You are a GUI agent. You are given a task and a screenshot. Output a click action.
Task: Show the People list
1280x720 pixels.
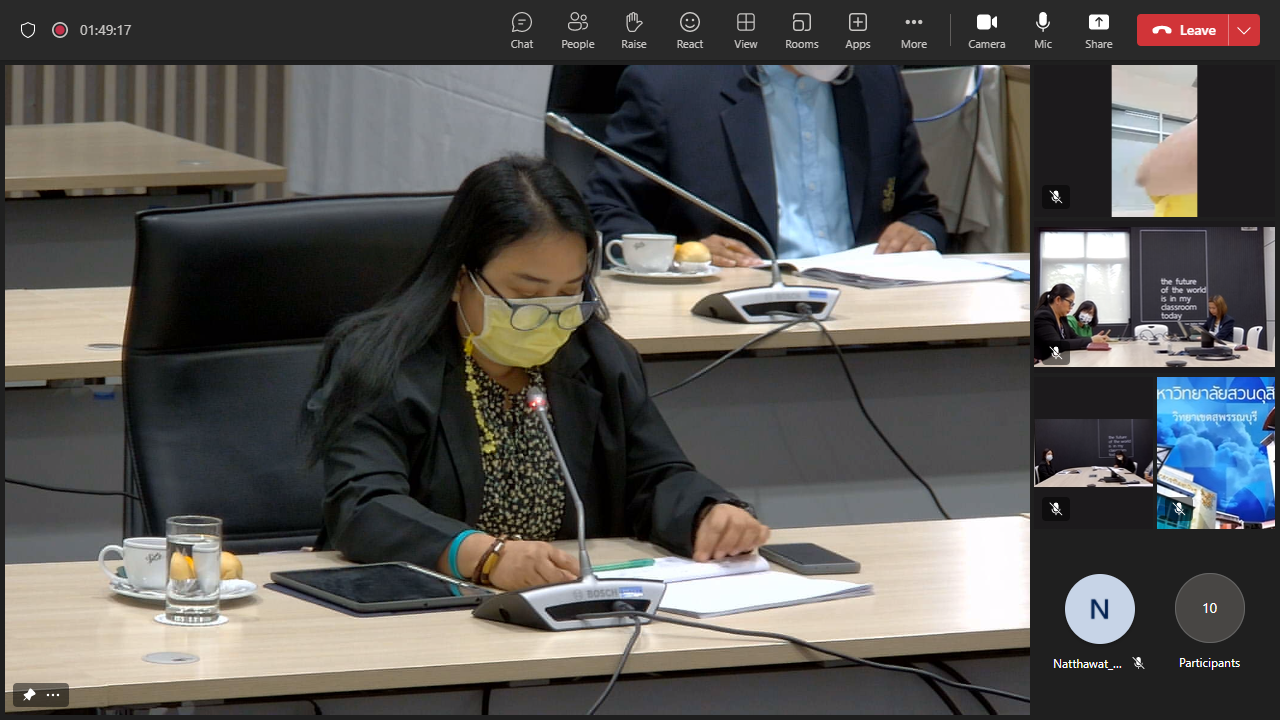[x=577, y=30]
